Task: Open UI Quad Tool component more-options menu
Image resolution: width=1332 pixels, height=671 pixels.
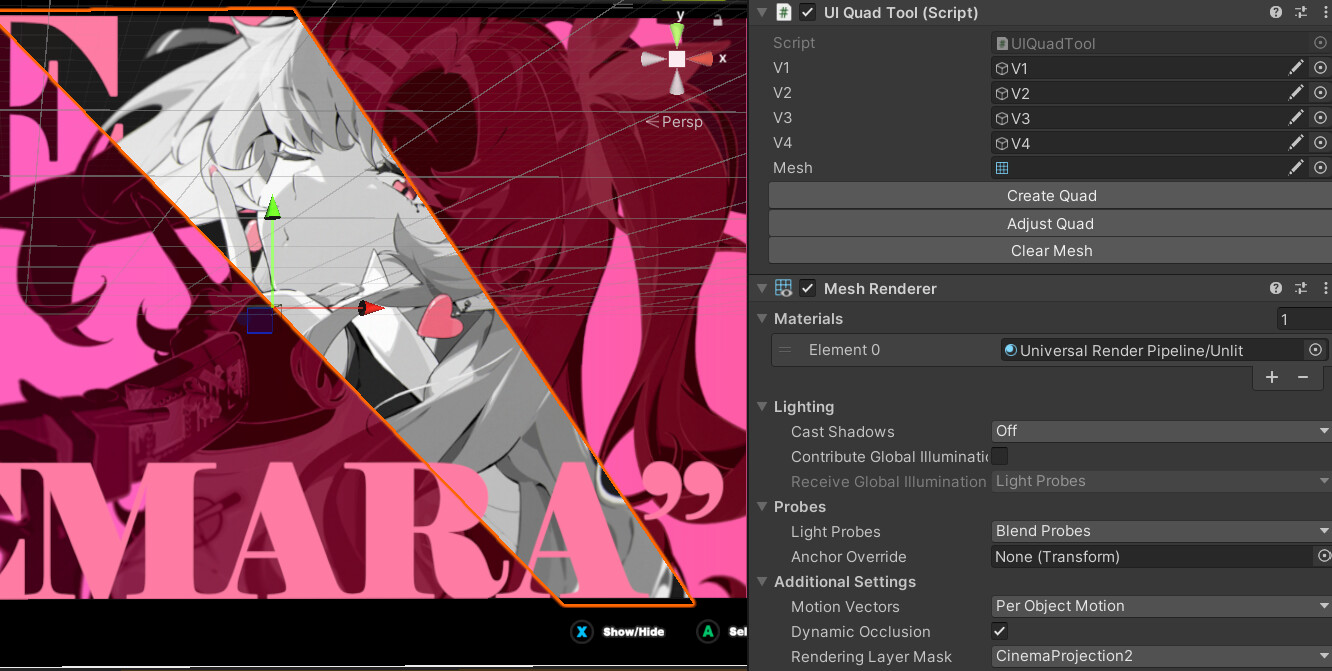Action: tap(1324, 12)
